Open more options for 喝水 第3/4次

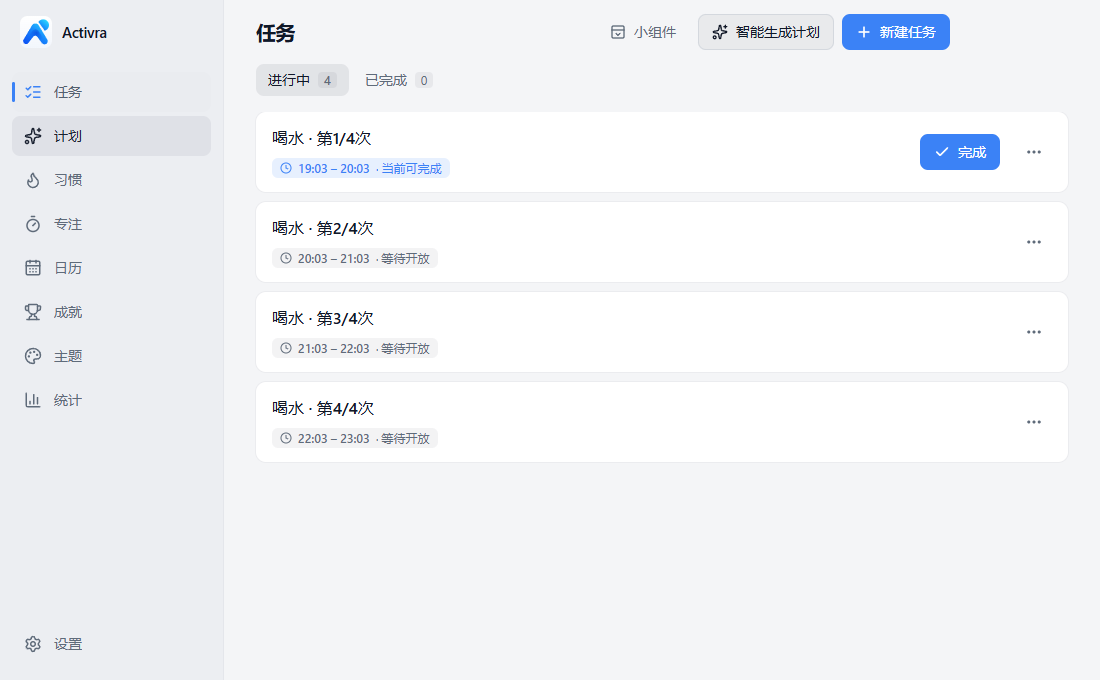[1034, 332]
